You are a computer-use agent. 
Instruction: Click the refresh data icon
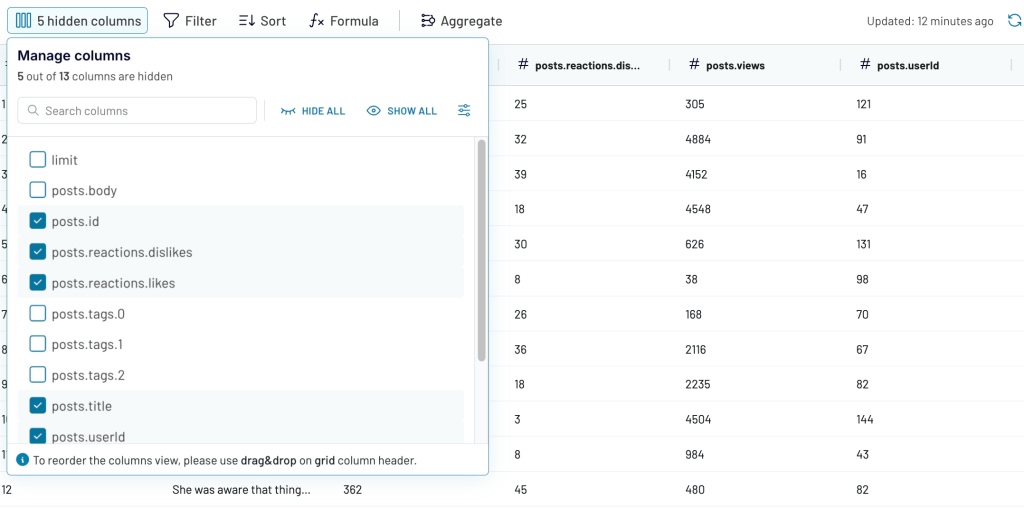pyautogui.click(x=1014, y=21)
